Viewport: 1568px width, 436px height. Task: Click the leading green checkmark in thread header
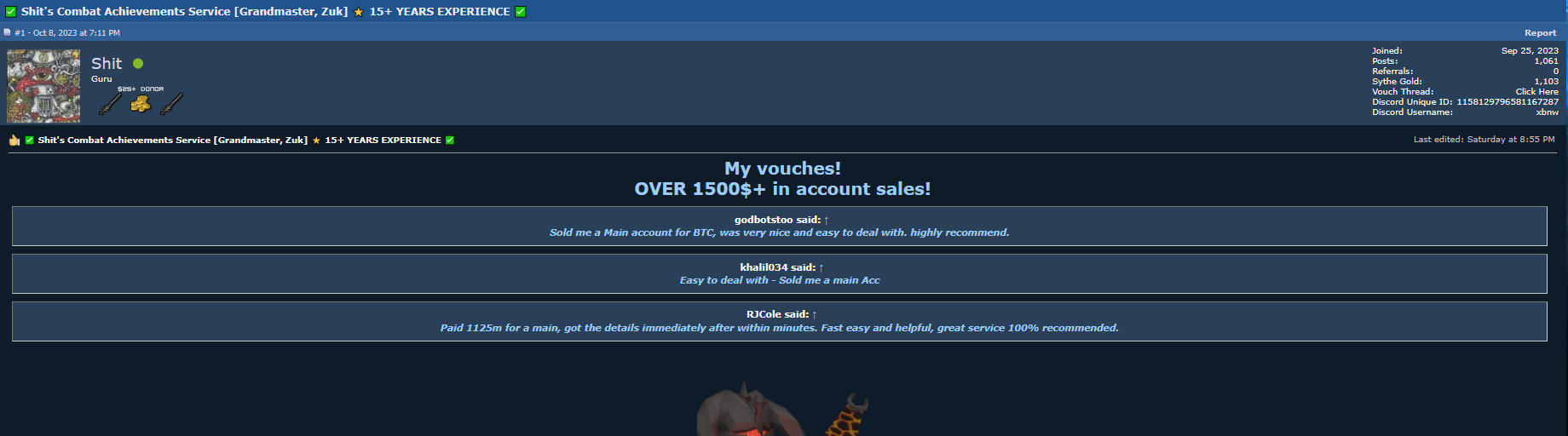(x=11, y=12)
